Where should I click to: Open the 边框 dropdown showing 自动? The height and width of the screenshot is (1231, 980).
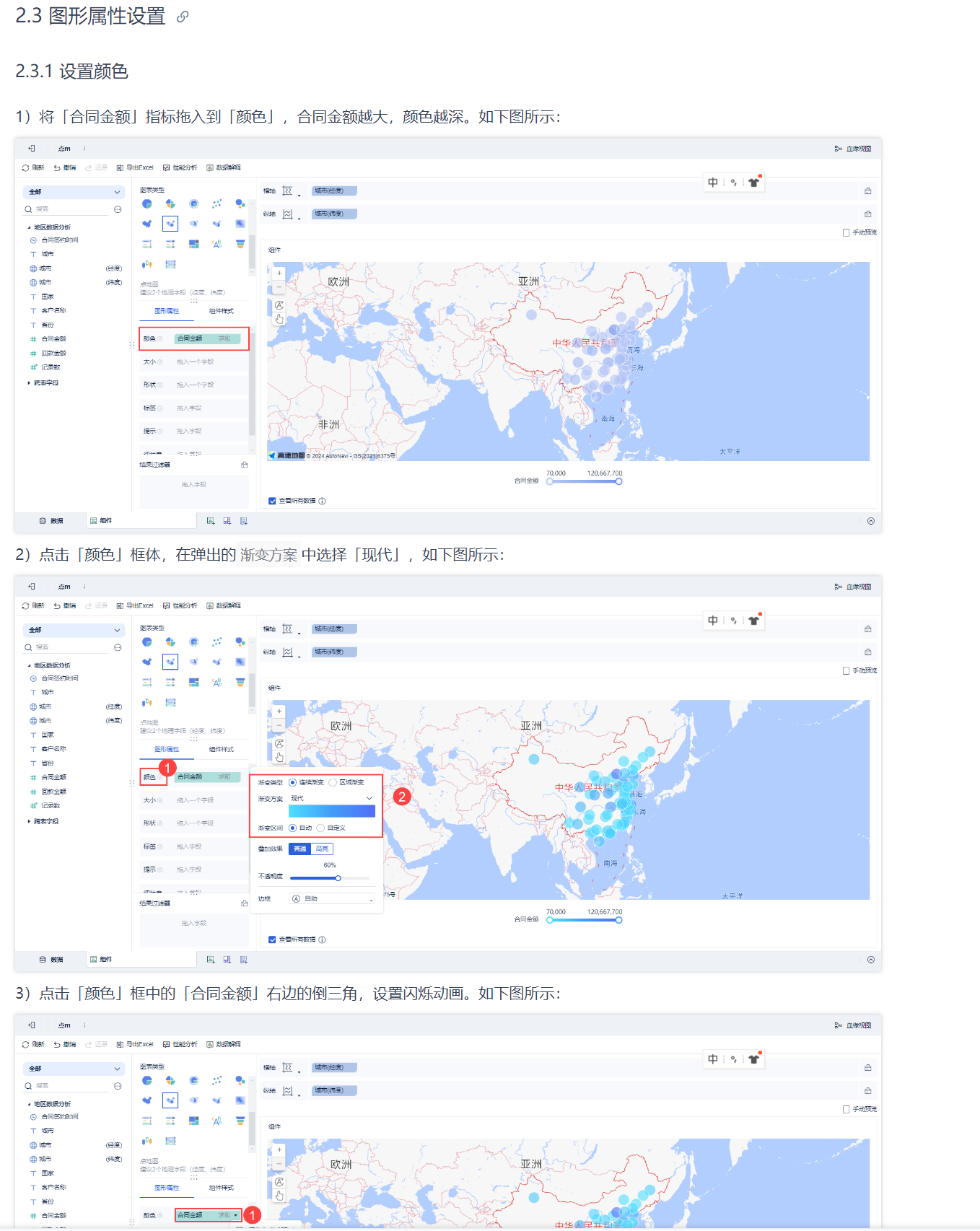332,898
